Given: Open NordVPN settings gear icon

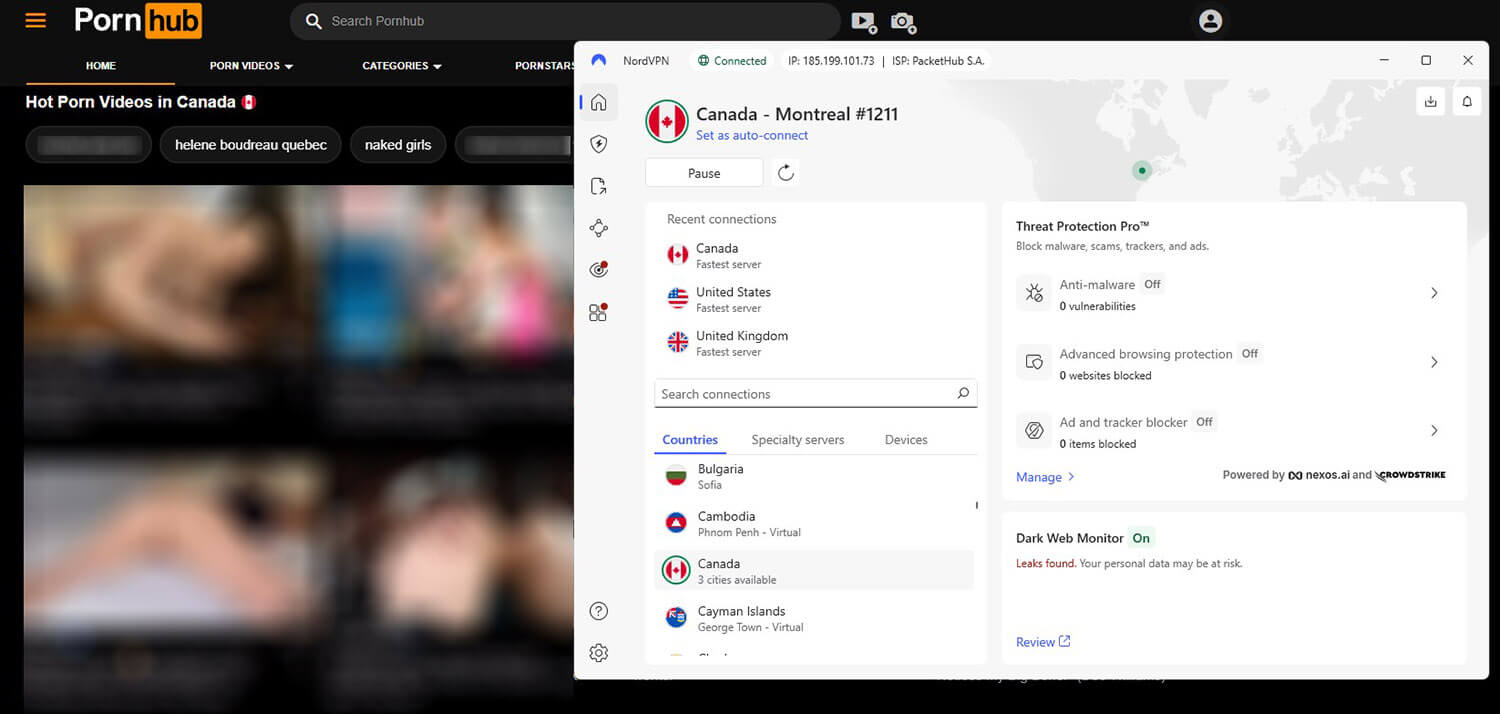Looking at the screenshot, I should click(x=598, y=653).
